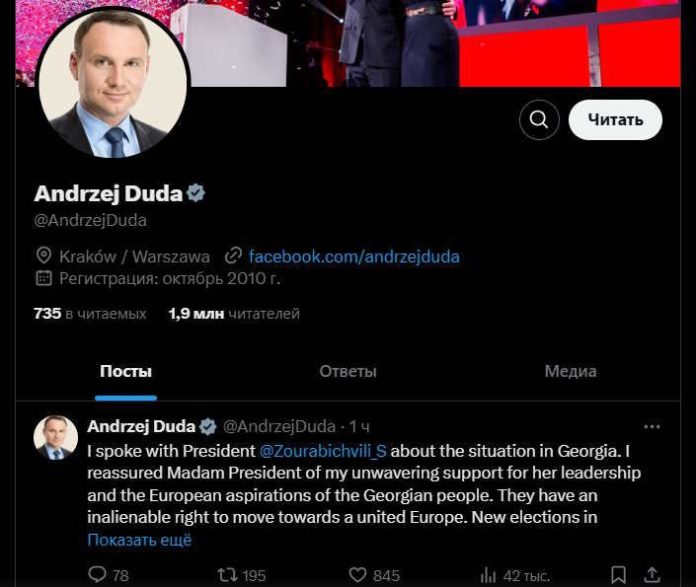Click the calendar icon by Регистрация
This screenshot has width=696, height=587.
click(x=44, y=278)
